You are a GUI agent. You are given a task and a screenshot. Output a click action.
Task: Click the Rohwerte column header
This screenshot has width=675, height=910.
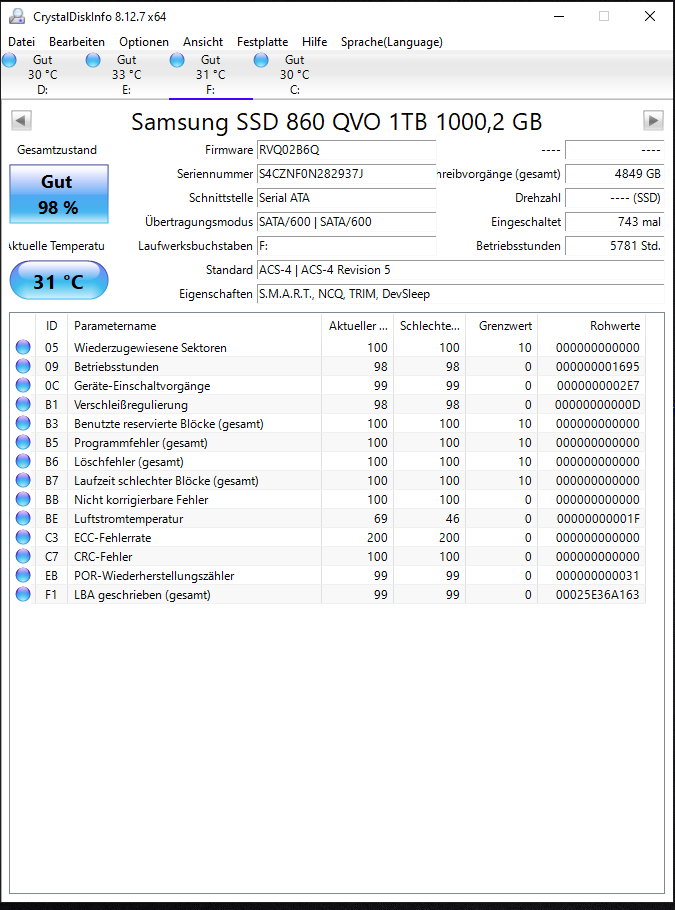point(591,326)
